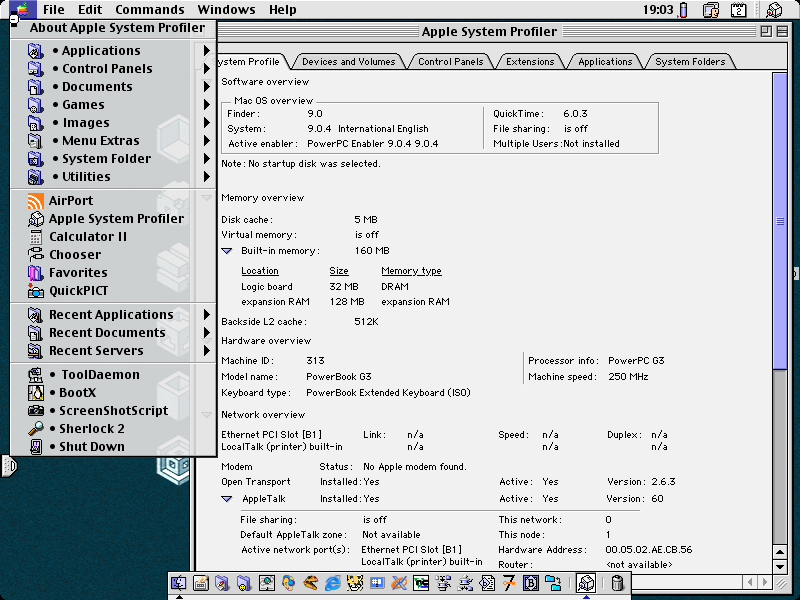The height and width of the screenshot is (600, 800).
Task: Select Recent Servers in the Apple menu
Action: [113, 351]
